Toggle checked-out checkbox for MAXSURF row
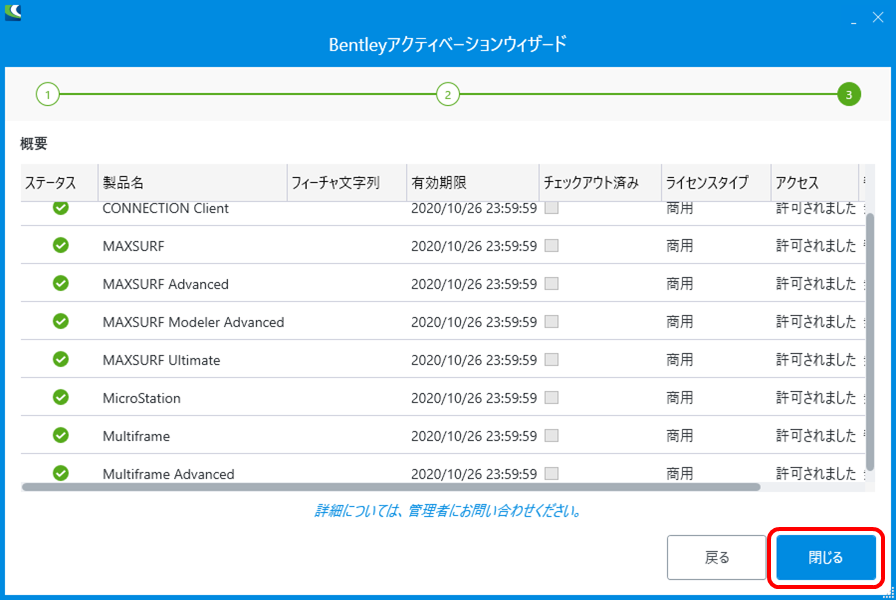Image resolution: width=896 pixels, height=600 pixels. 551,246
